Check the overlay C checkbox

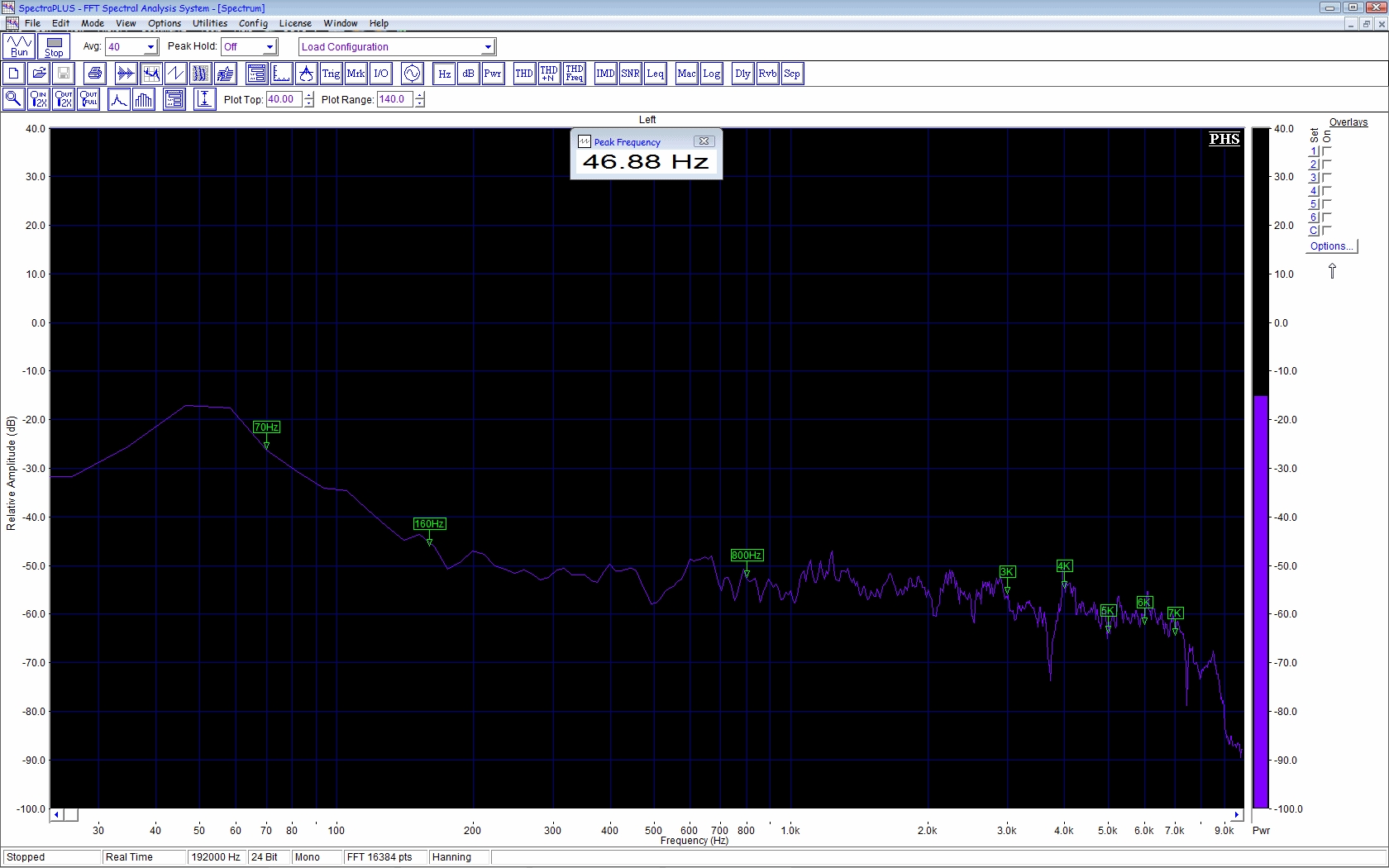pyautogui.click(x=1327, y=231)
